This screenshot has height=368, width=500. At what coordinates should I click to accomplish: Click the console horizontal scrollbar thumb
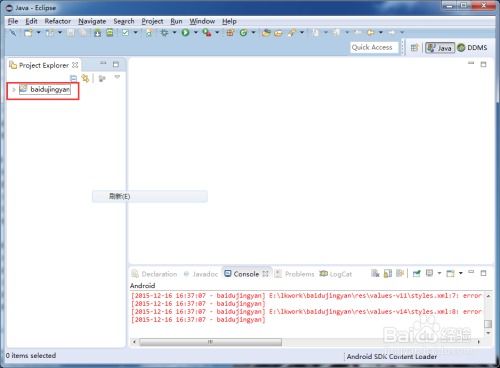(210, 342)
